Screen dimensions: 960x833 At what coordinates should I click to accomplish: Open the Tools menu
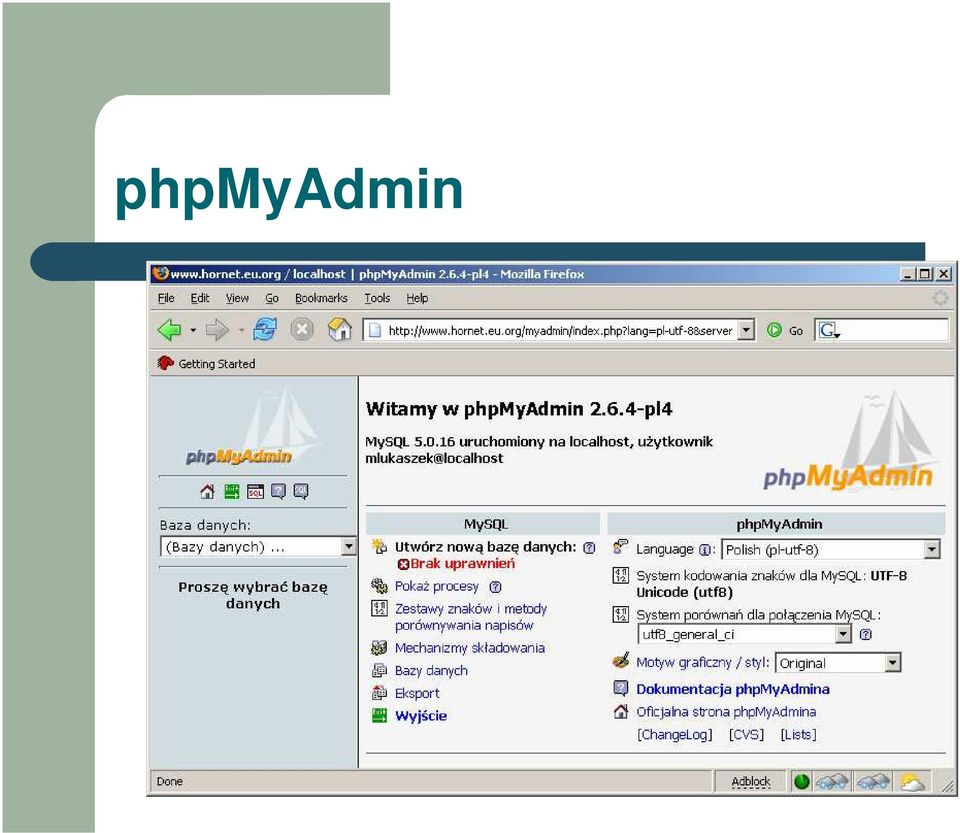tap(377, 298)
